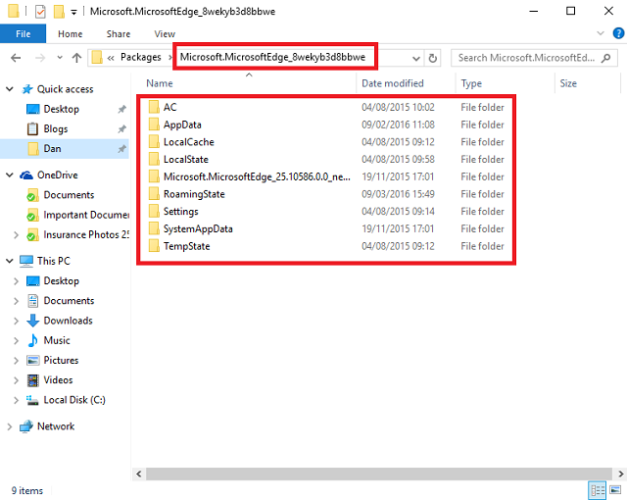Click the horizontal scrollbar track
The image size is (627, 500).
coord(379,474)
